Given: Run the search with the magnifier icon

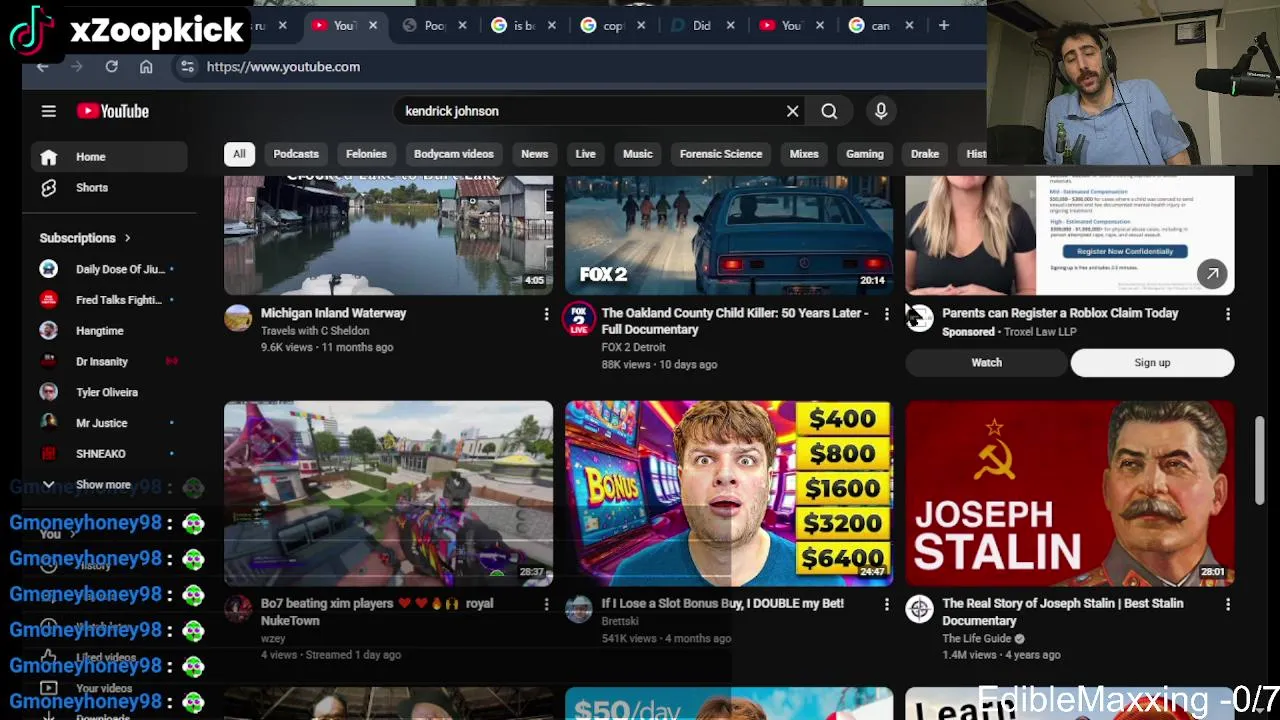Looking at the screenshot, I should click(829, 111).
